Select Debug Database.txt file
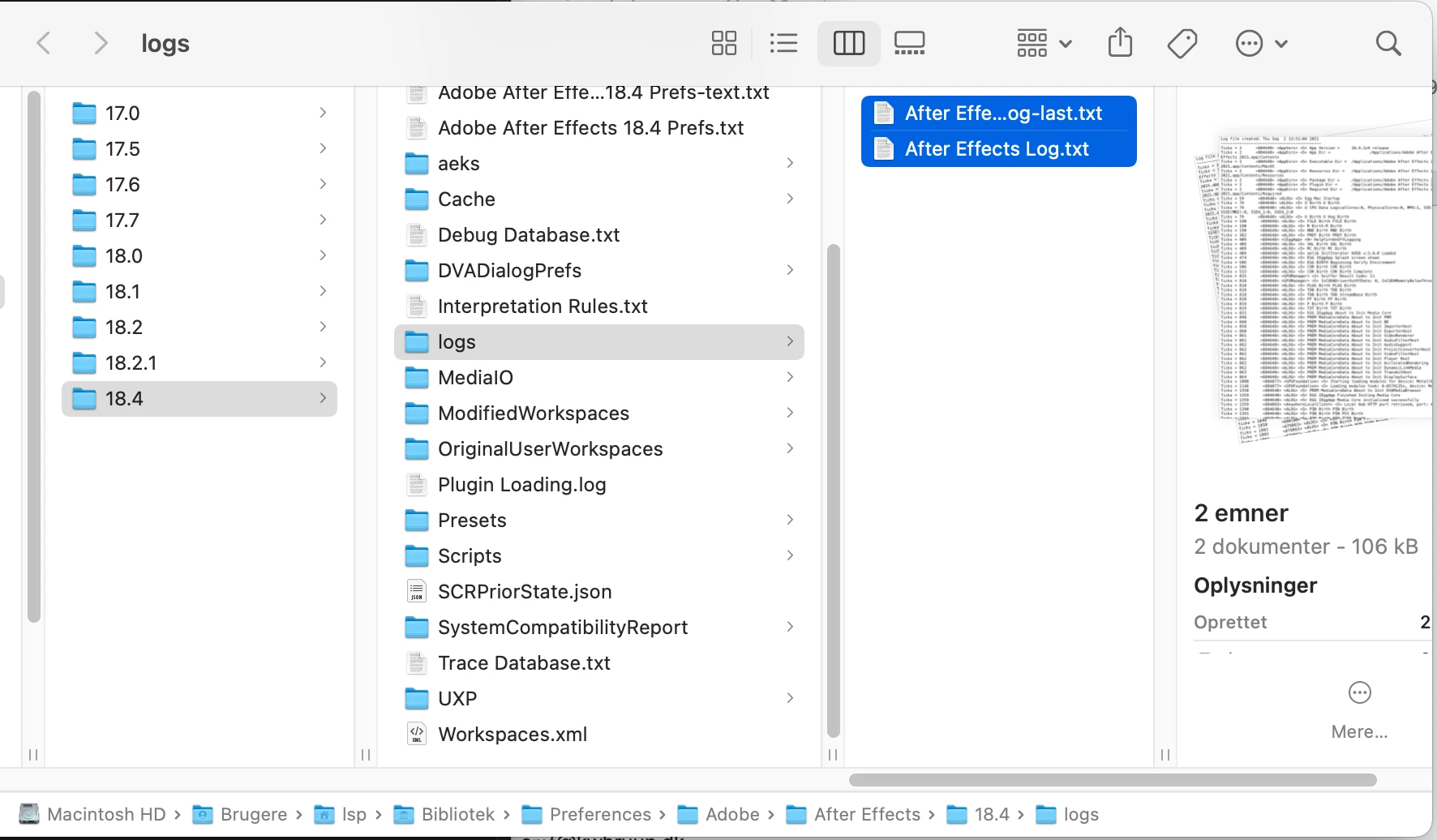Viewport: 1437px width, 840px height. pyautogui.click(x=599, y=235)
